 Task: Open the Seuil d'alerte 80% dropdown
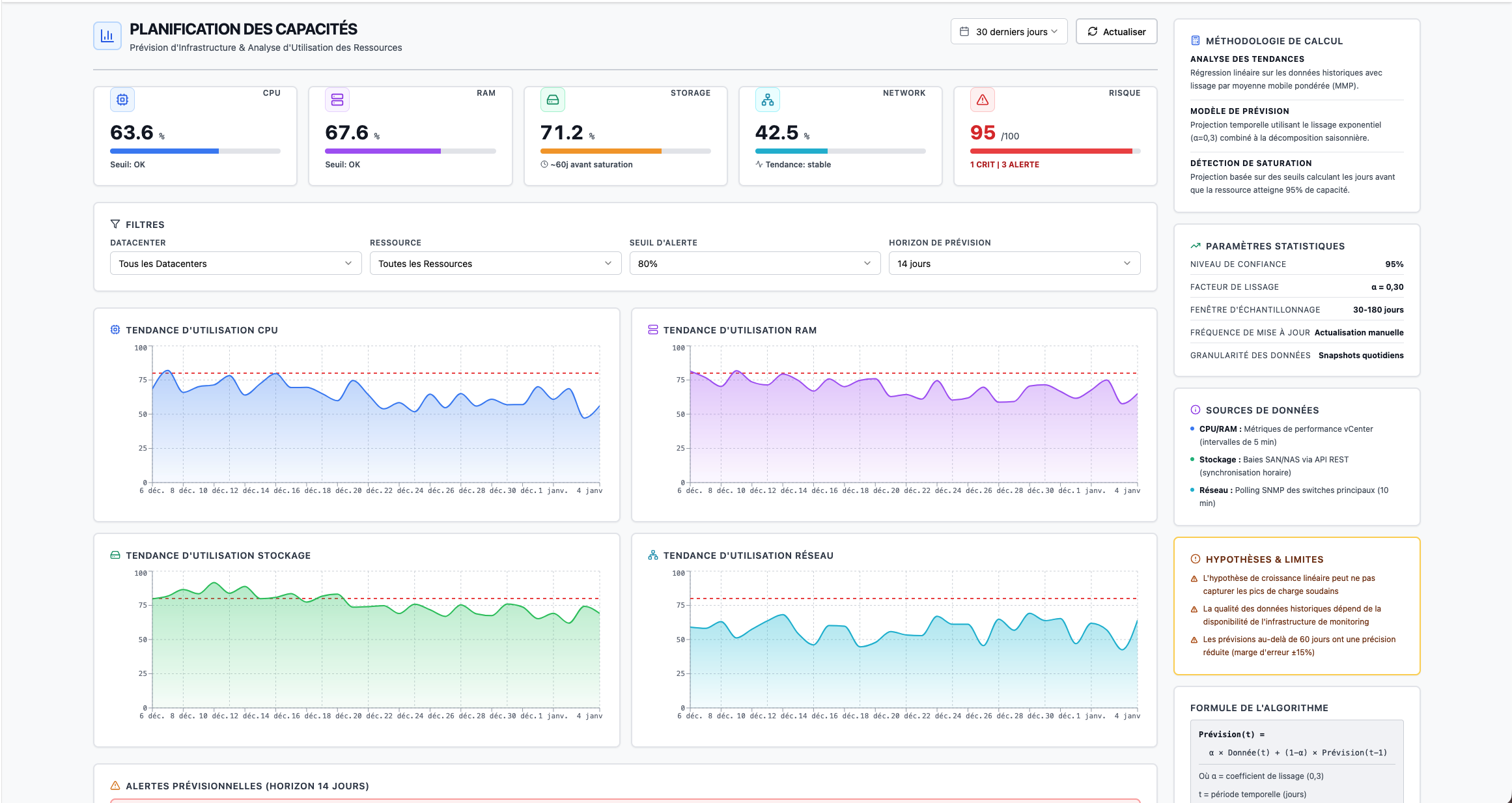[755, 263]
